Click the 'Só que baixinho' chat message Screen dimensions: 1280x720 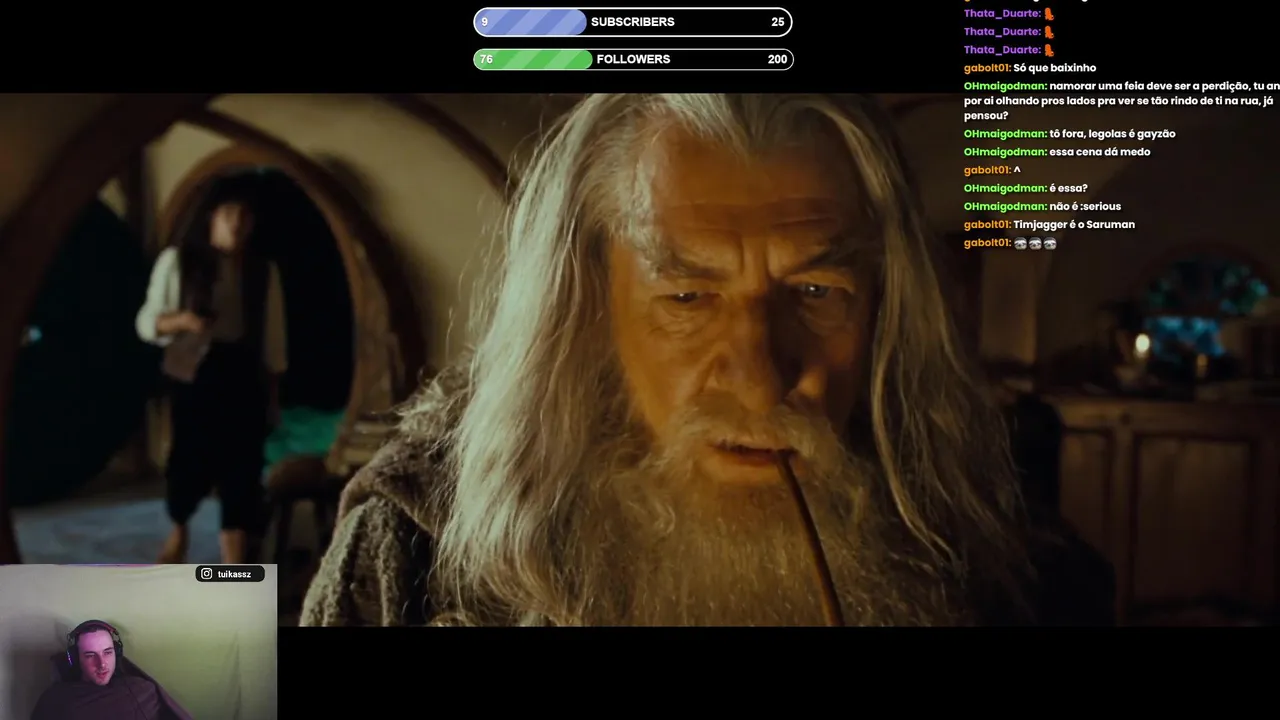(x=1055, y=68)
